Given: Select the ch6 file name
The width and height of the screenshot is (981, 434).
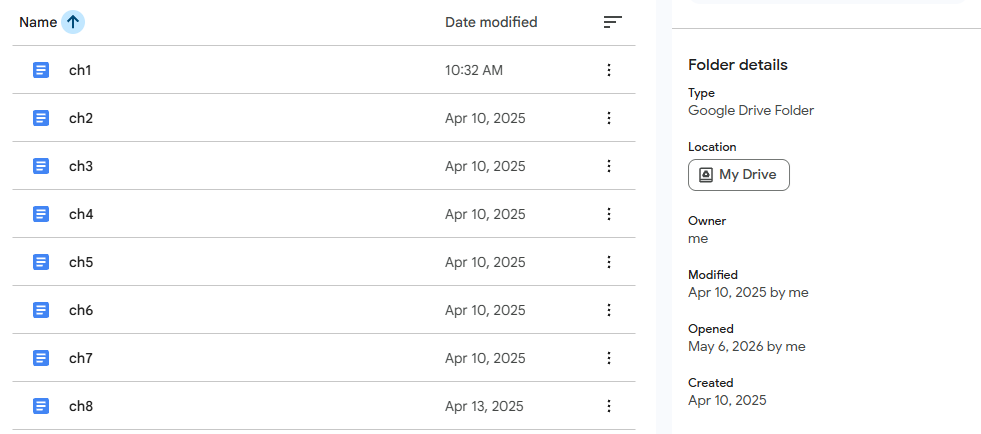Looking at the screenshot, I should [x=81, y=310].
